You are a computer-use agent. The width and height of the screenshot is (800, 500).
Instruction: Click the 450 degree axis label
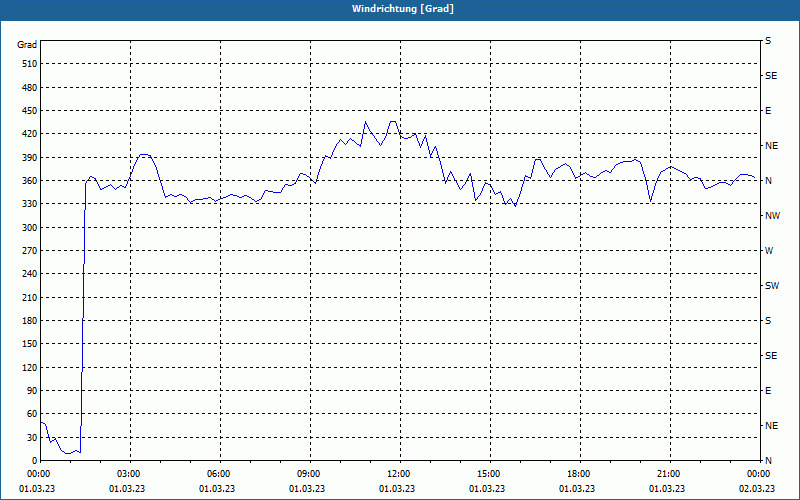(x=30, y=111)
